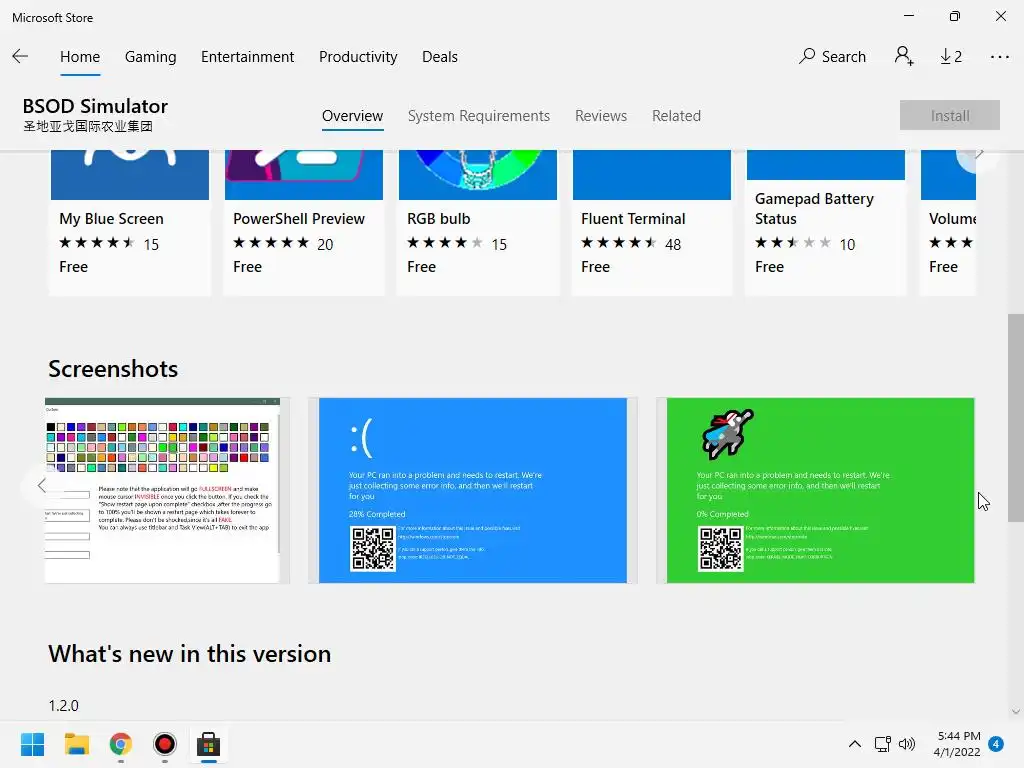Open the Deals tab
This screenshot has width=1024, height=768.
440,57
